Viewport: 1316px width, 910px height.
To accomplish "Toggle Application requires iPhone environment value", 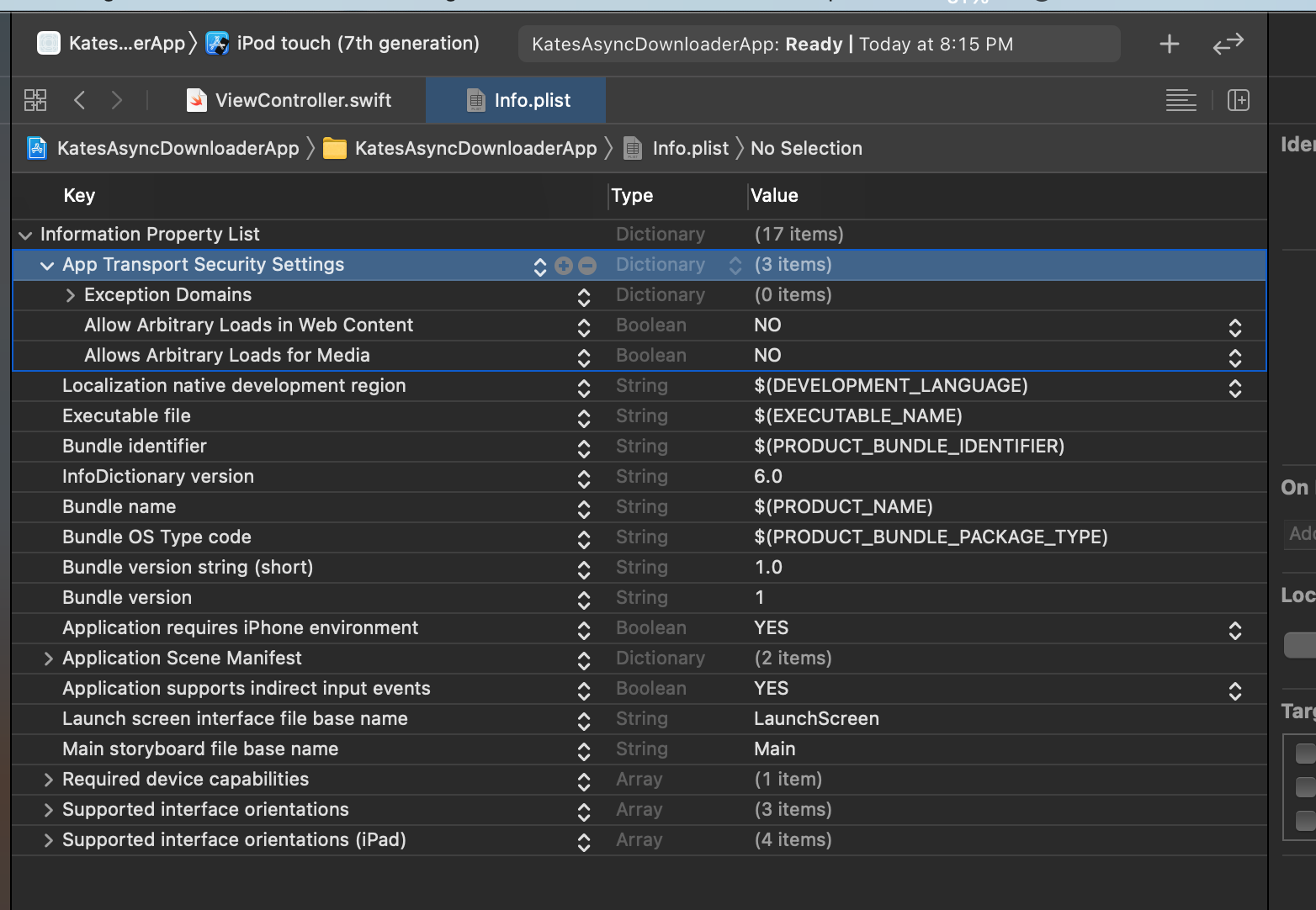I will [x=1235, y=630].
